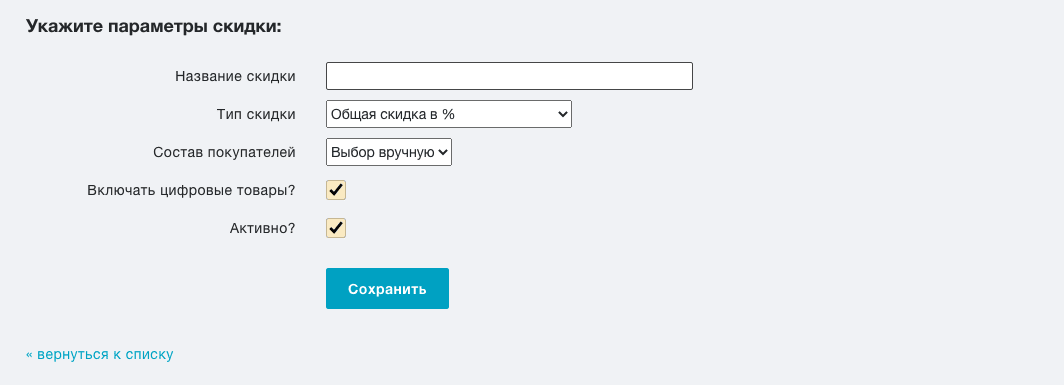This screenshot has width=1064, height=385.
Task: Disable digital goods inclusion checkmark
Action: click(x=336, y=190)
